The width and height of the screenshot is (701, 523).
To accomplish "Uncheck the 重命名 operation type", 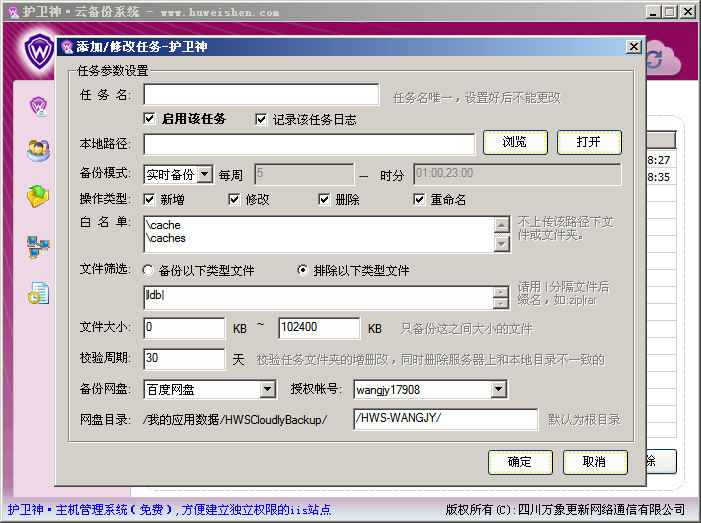I will tap(419, 199).
